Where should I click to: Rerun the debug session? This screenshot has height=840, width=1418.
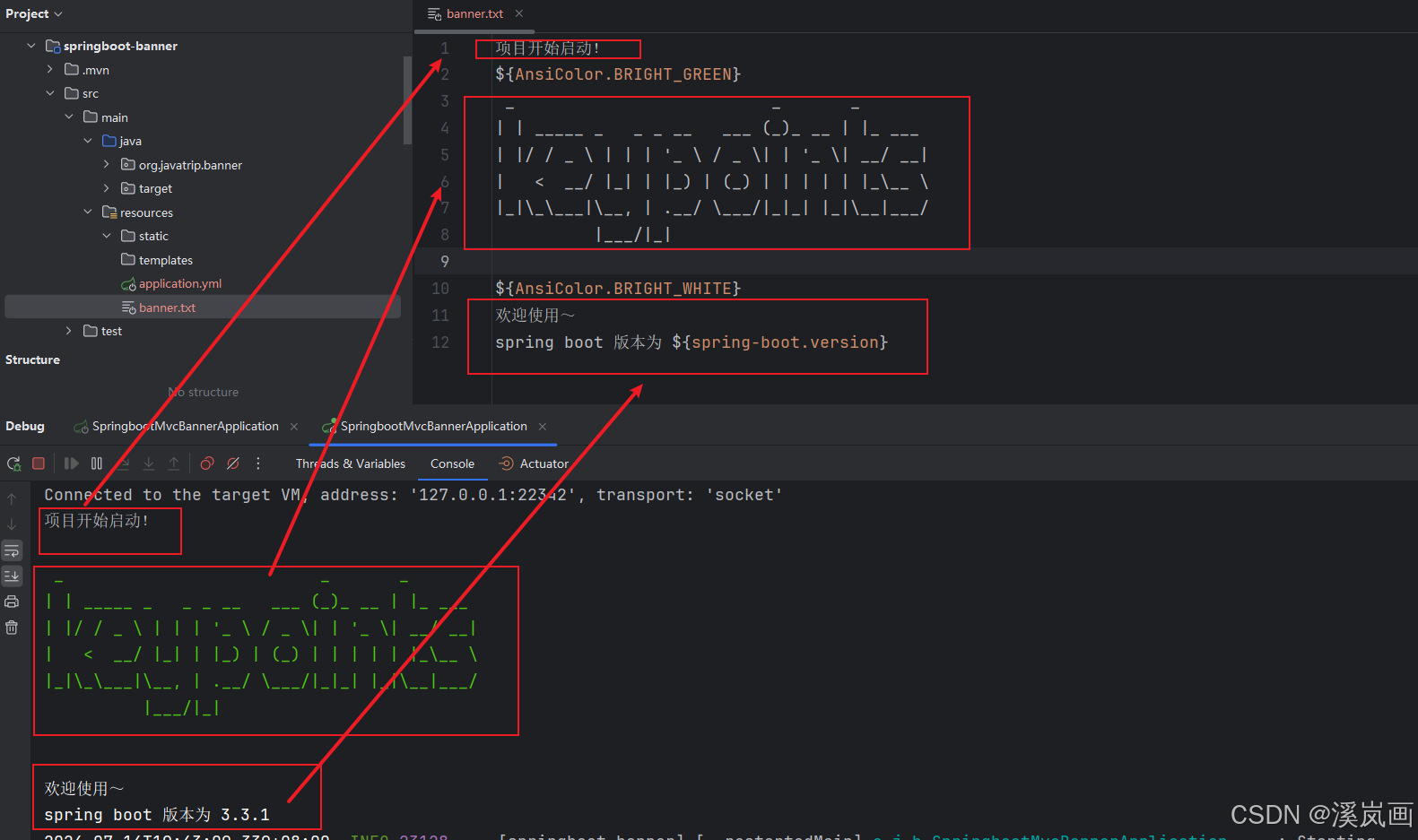click(13, 463)
